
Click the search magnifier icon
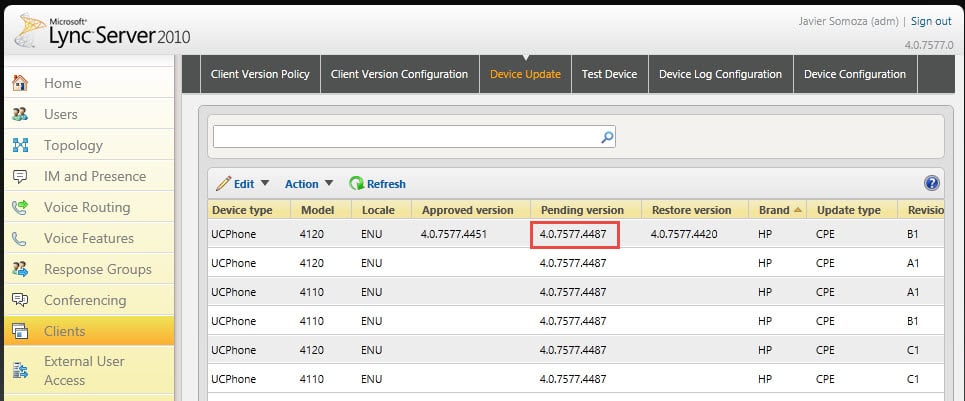[x=607, y=137]
